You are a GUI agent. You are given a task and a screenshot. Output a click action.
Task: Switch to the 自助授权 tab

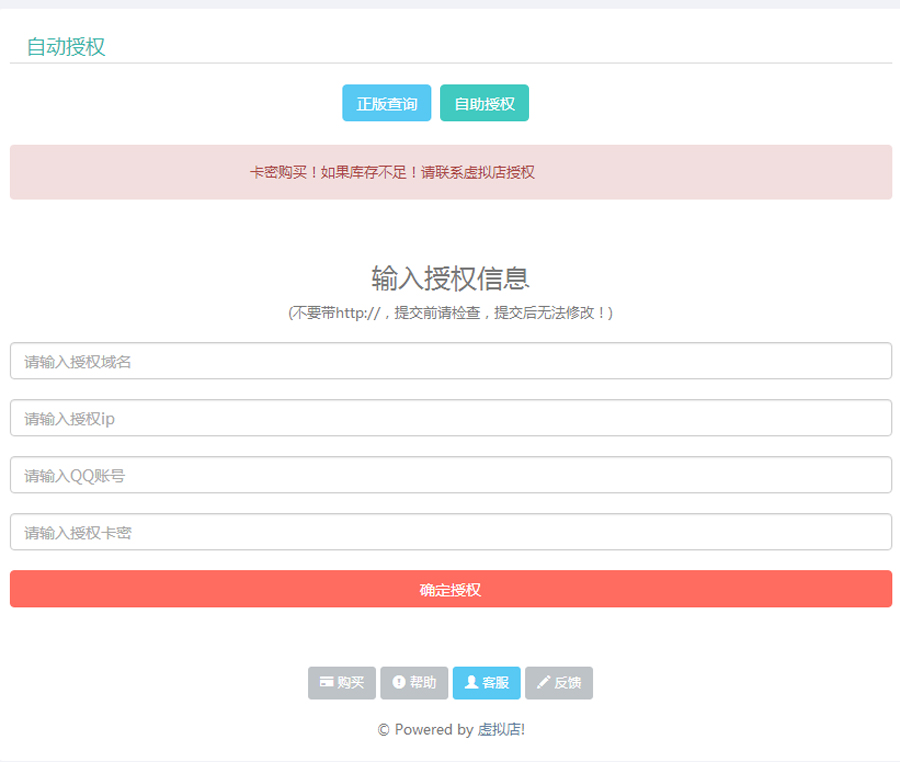coord(484,103)
